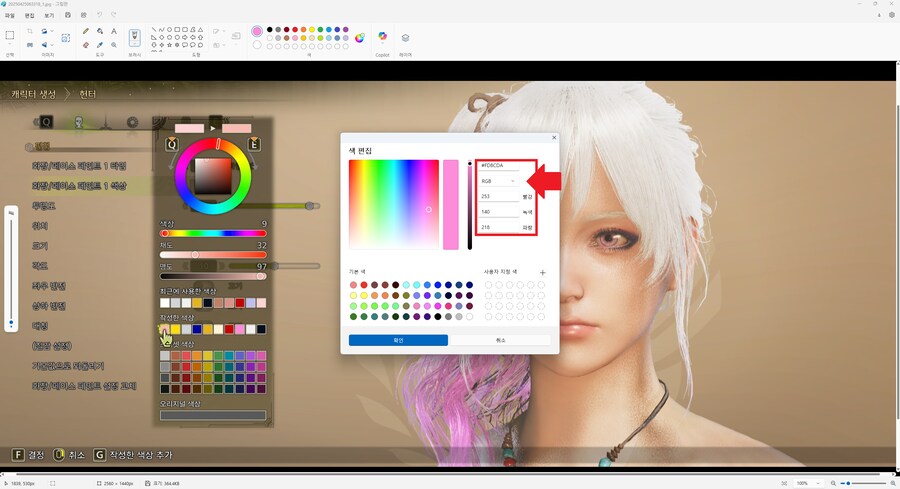
Task: Expand the flip image dropdown arrow
Action: click(x=52, y=45)
